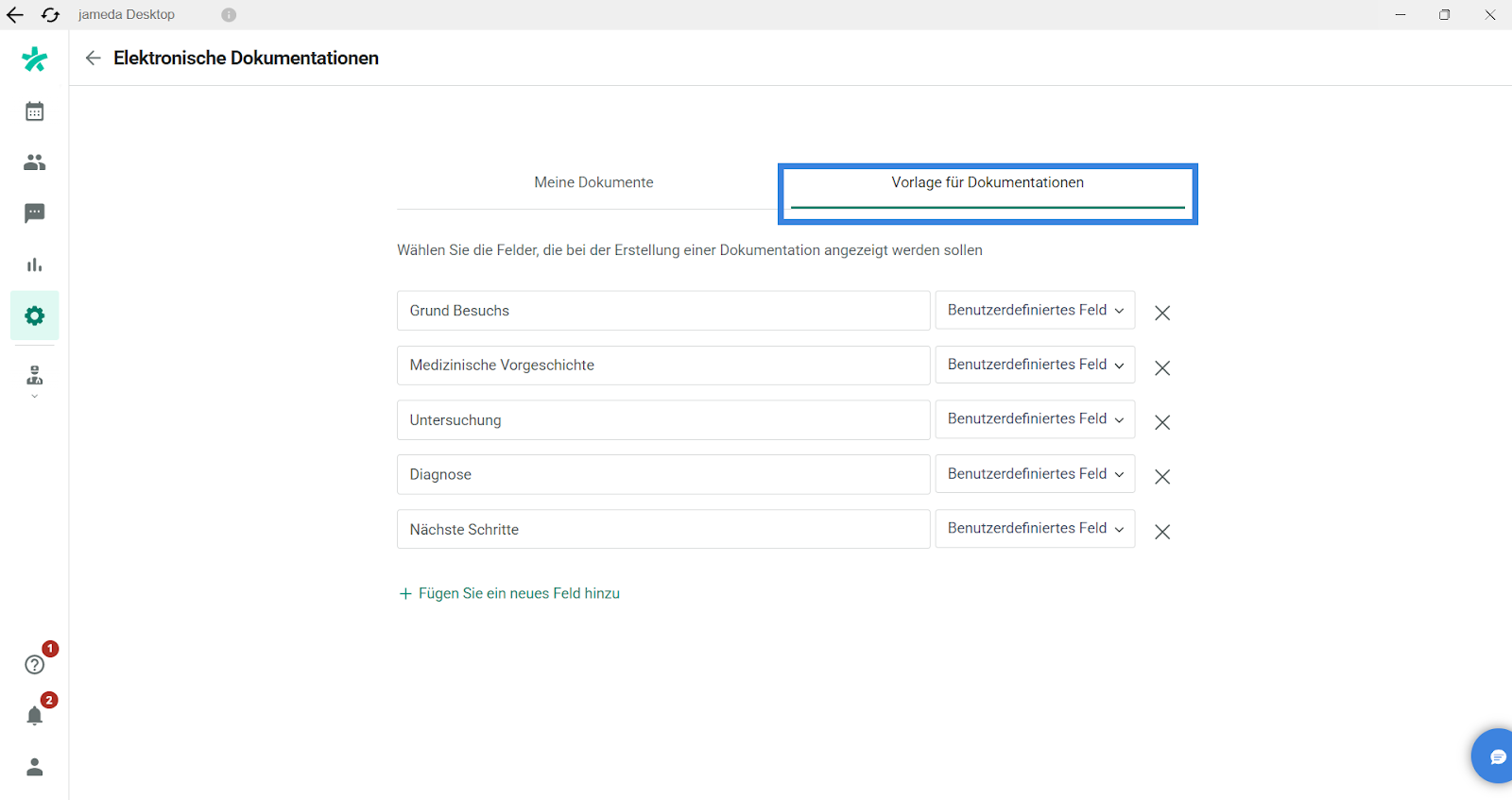The width and height of the screenshot is (1512, 800).
Task: Open the doctor profile sidebar icon
Action: [35, 375]
